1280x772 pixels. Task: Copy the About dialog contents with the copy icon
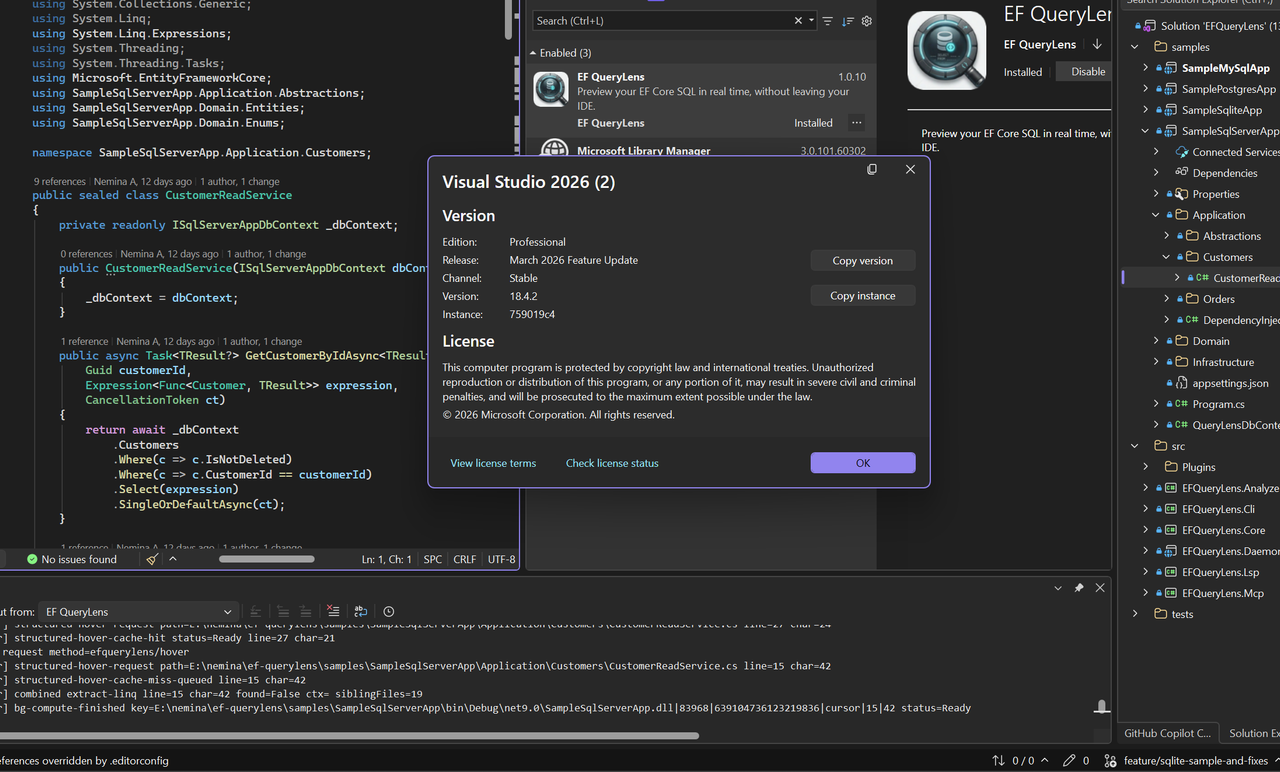click(x=872, y=170)
